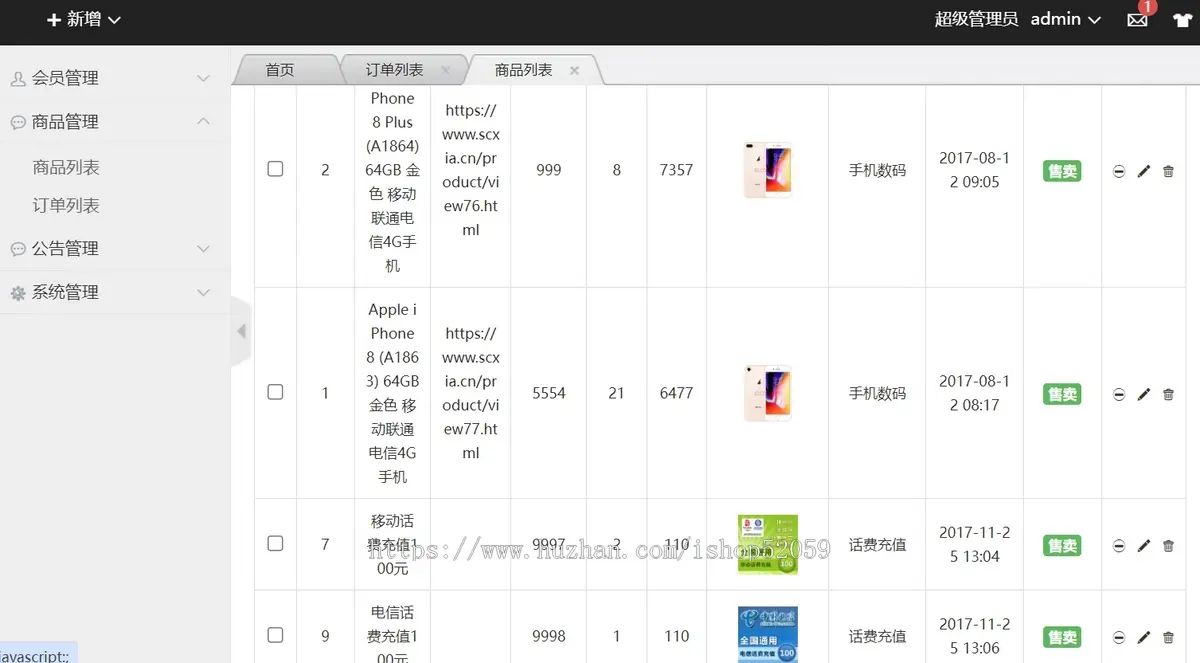
Task: Expand the 系统管理 menu section
Action: click(110, 292)
